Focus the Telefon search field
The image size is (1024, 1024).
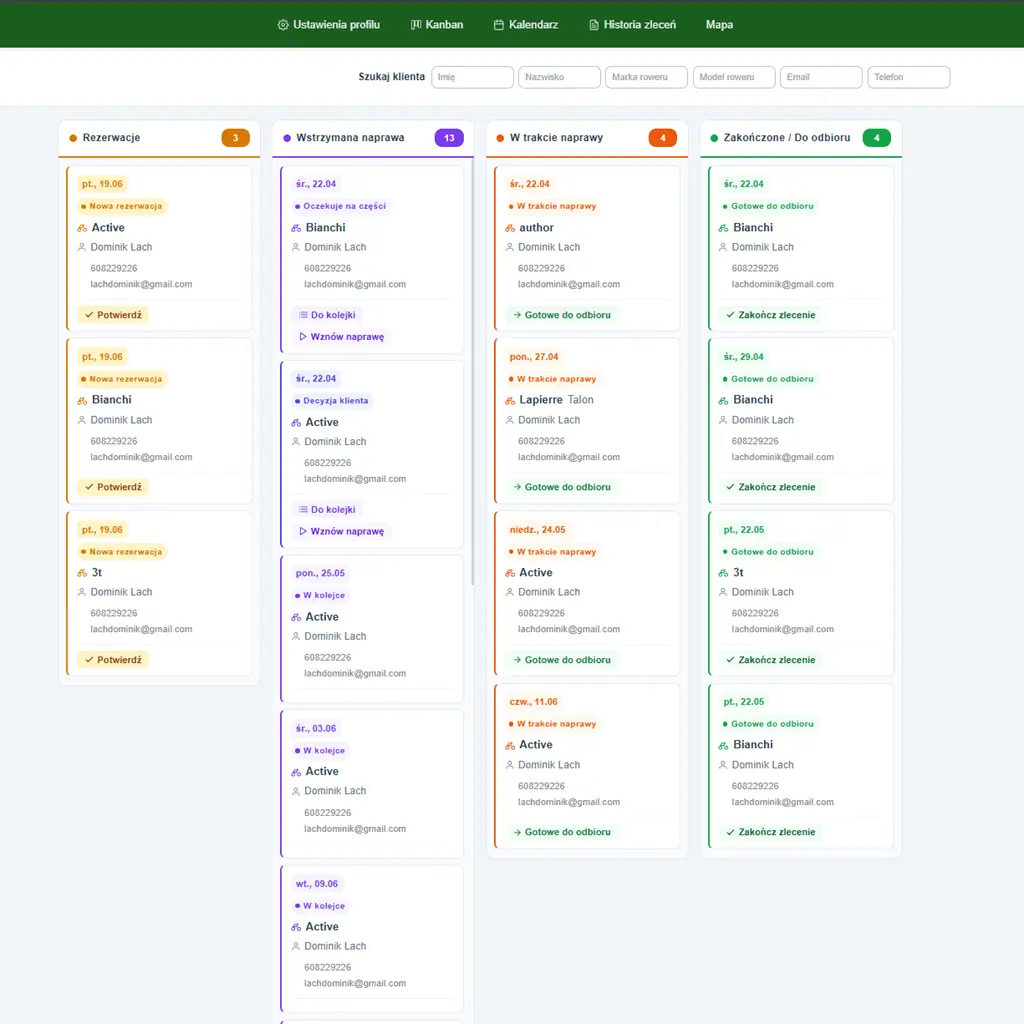[908, 77]
